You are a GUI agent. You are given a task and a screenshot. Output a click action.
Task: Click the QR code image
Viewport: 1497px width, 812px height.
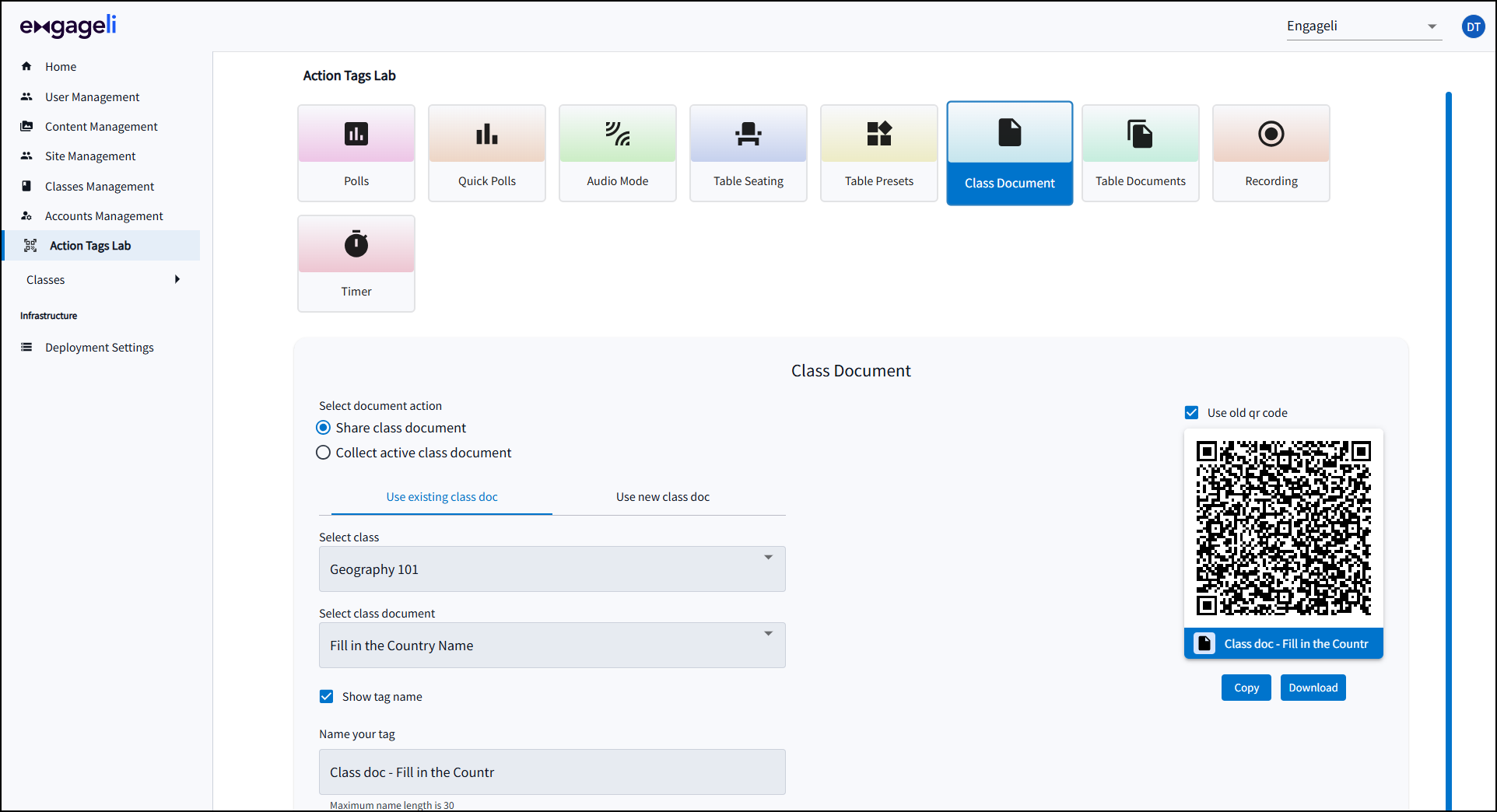pyautogui.click(x=1284, y=529)
